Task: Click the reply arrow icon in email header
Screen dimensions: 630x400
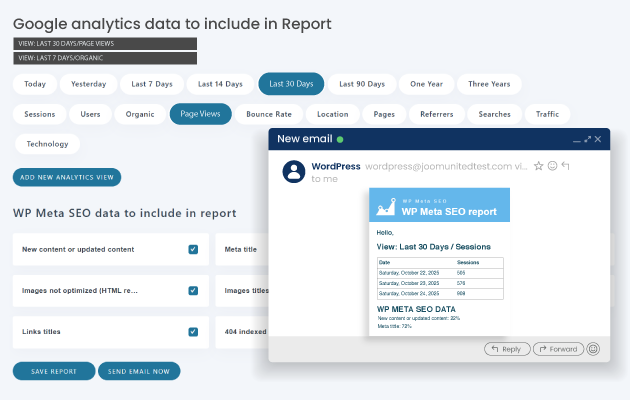Action: 565,166
